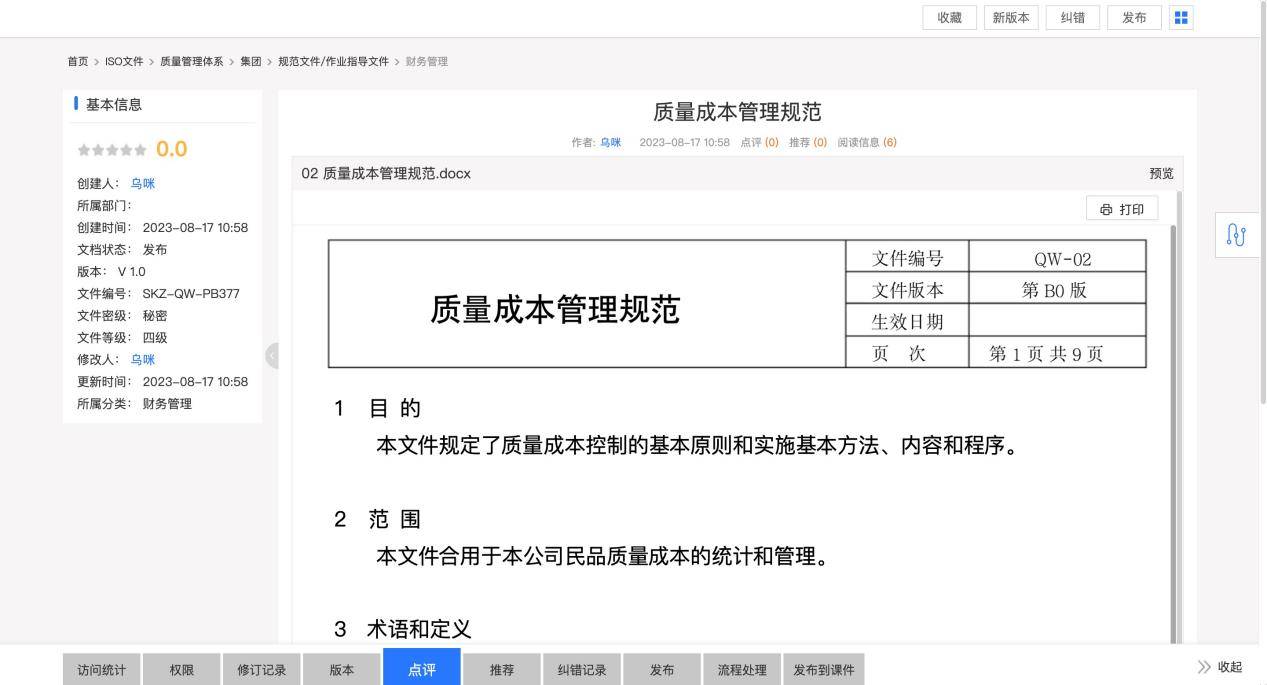Open 集团 breadcrumb link

pyautogui.click(x=250, y=62)
